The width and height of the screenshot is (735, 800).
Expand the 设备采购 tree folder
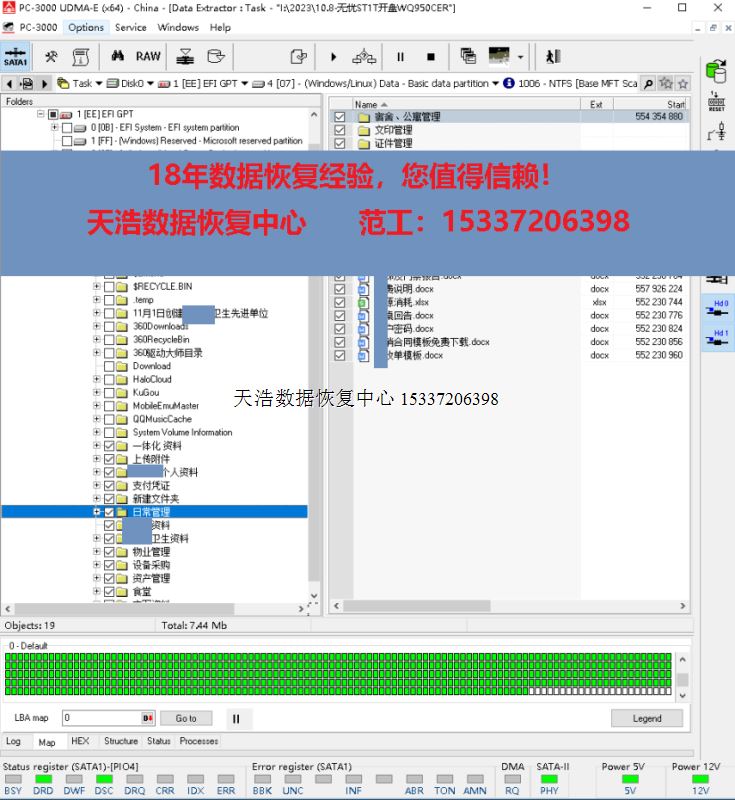(x=97, y=565)
